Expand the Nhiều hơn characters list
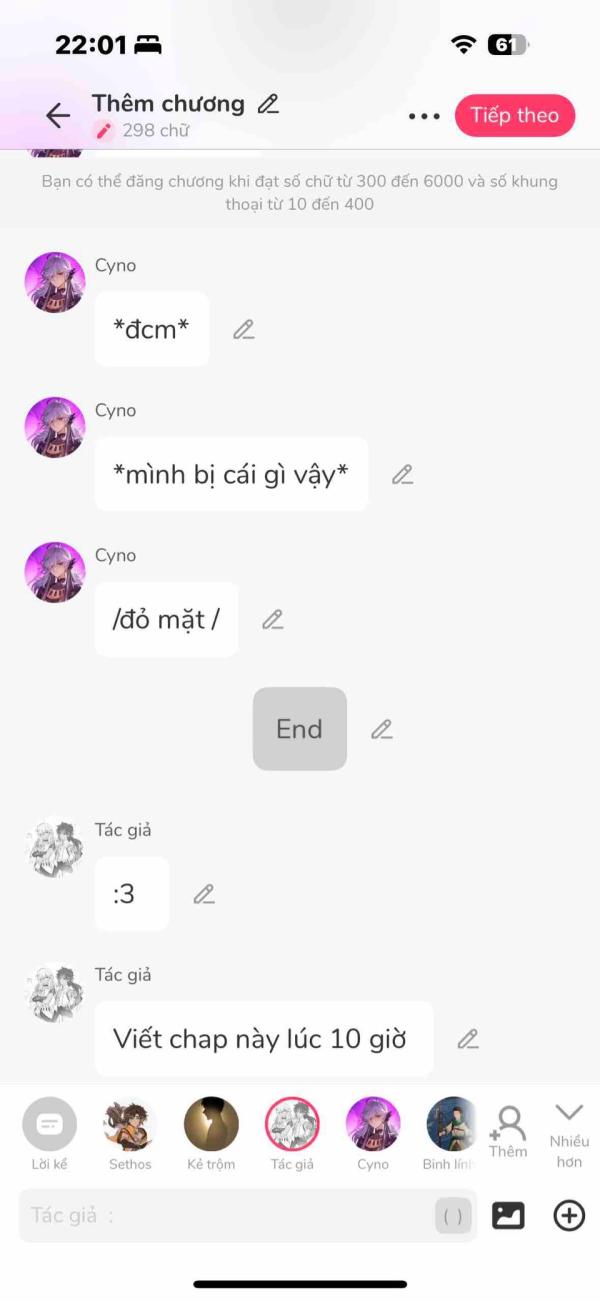Screen dimensions: 600x1301 click(569, 1135)
